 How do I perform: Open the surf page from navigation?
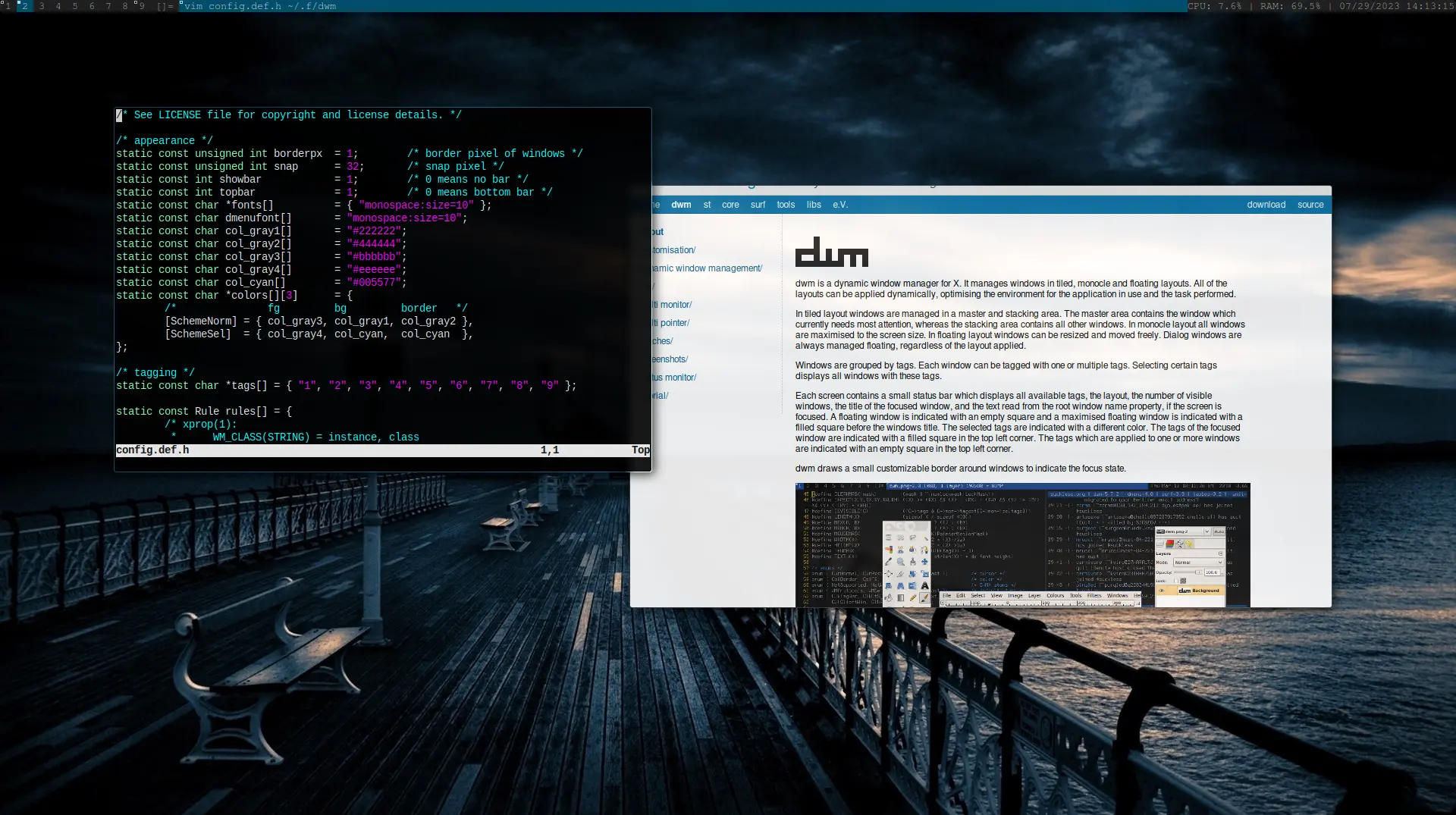[x=758, y=205]
